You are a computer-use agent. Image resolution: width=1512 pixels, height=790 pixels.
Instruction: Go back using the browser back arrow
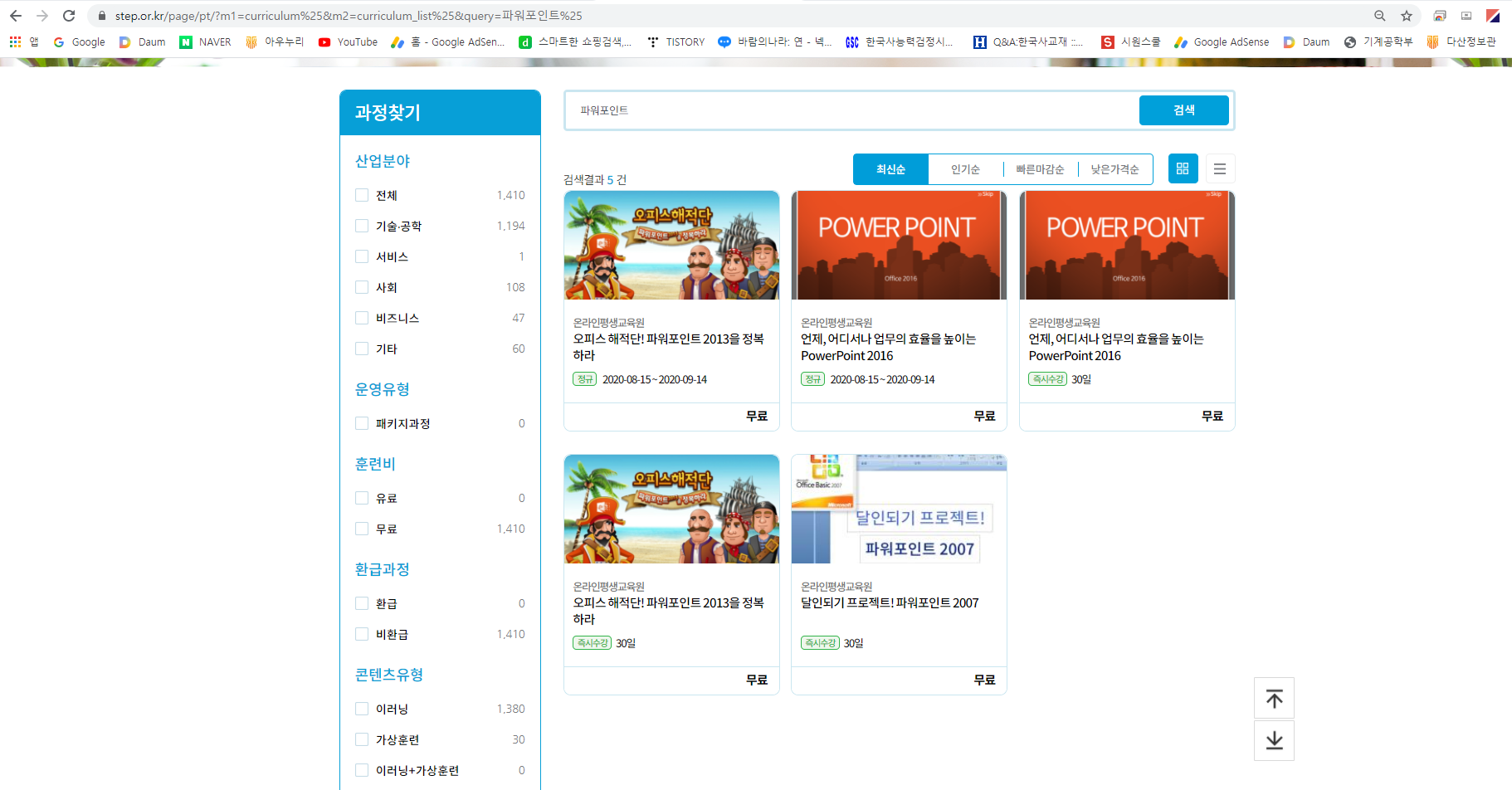(x=16, y=16)
